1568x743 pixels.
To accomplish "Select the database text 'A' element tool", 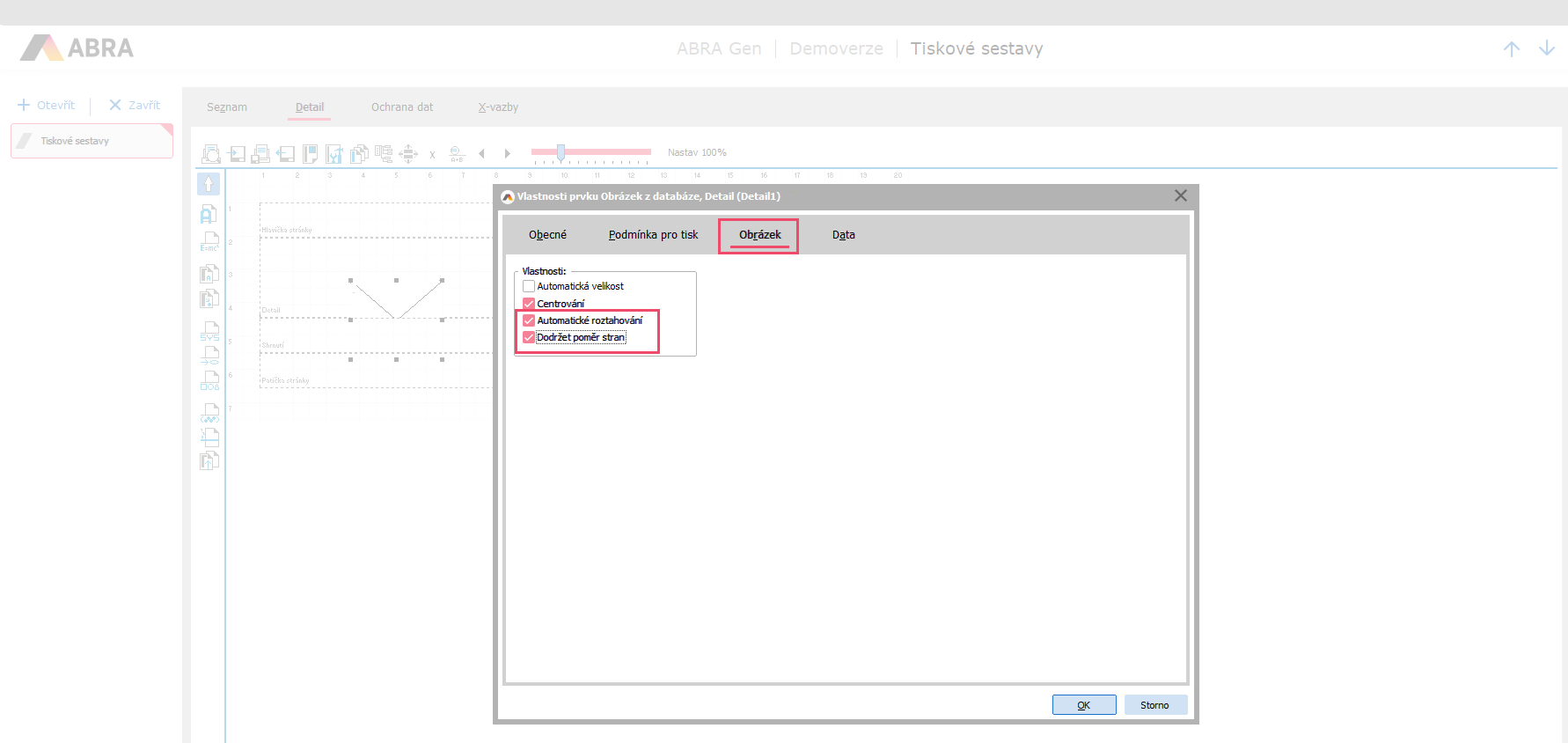I will [x=209, y=273].
